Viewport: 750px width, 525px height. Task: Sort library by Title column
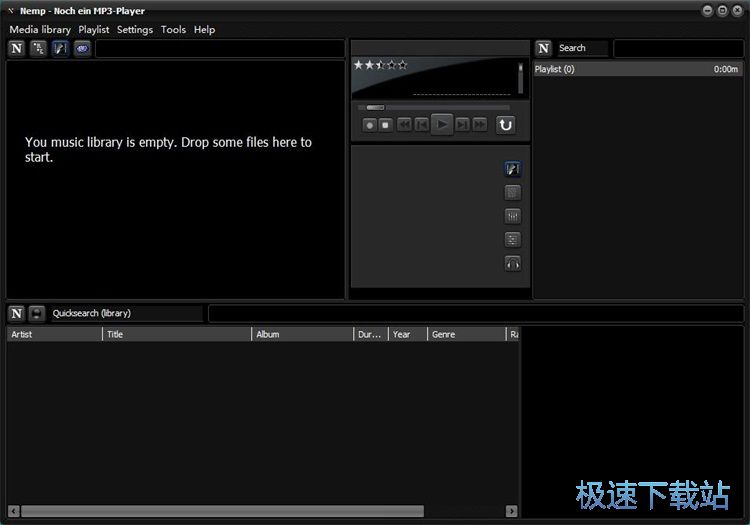click(x=177, y=334)
